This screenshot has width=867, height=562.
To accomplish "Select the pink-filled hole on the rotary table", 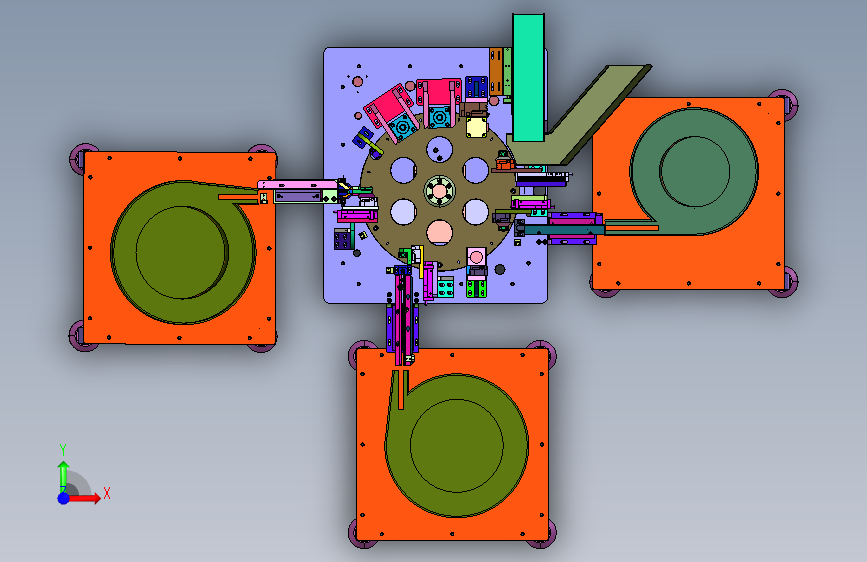I will [440, 232].
